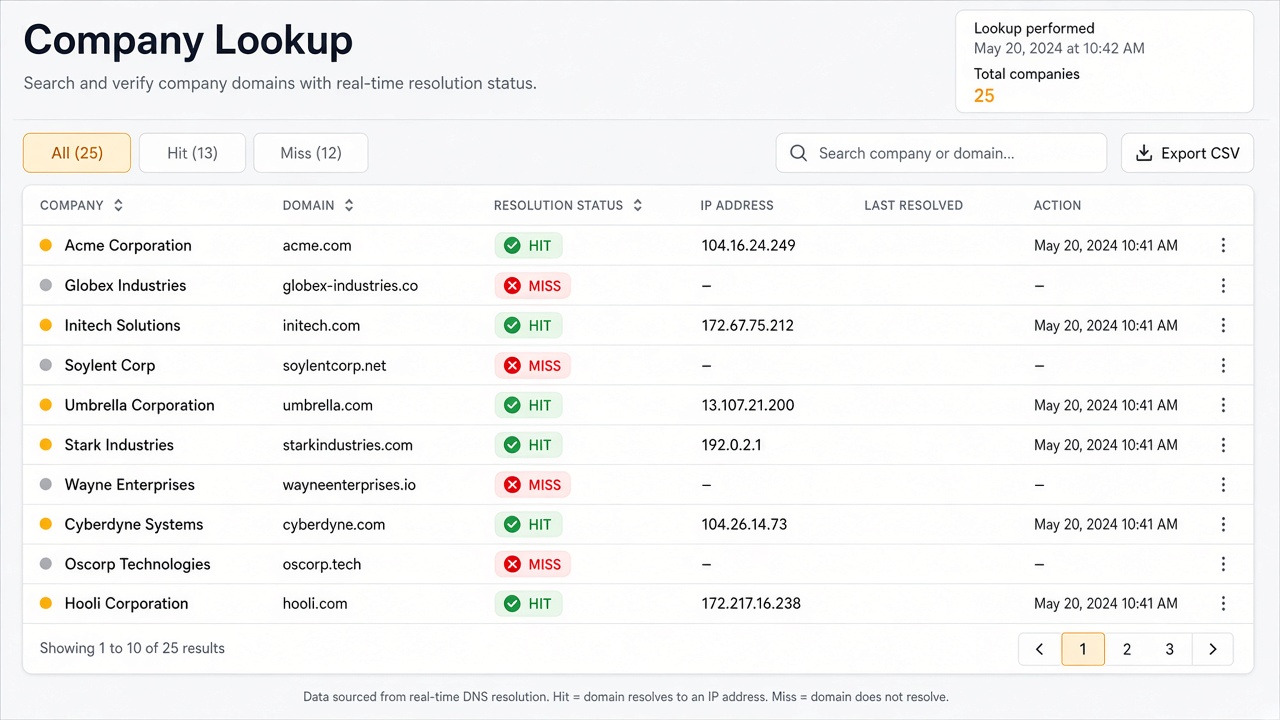Go to the next page arrow
Screen dimensions: 1280x720
click(x=1213, y=649)
